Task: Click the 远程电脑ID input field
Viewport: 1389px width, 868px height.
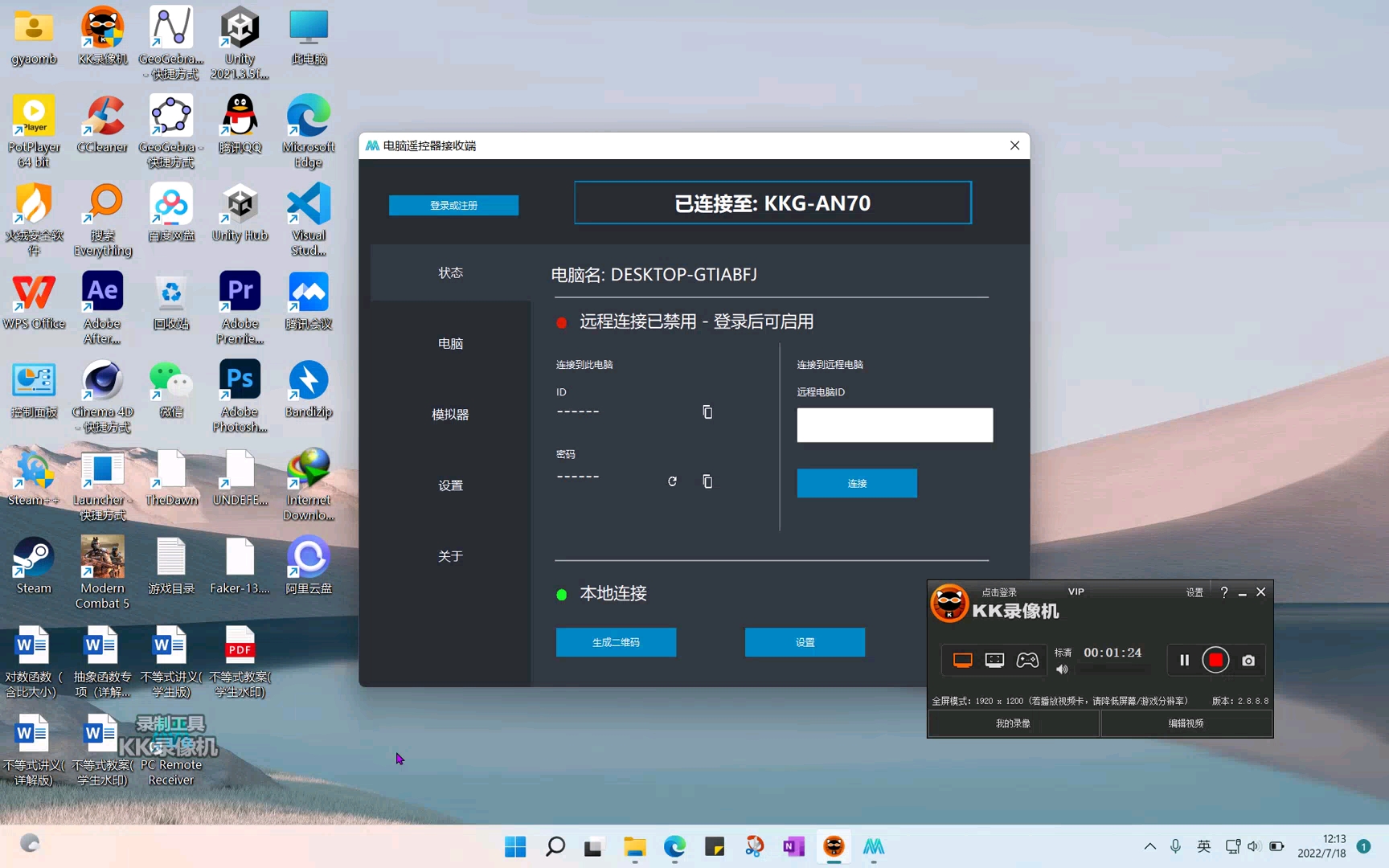Action: click(x=895, y=425)
